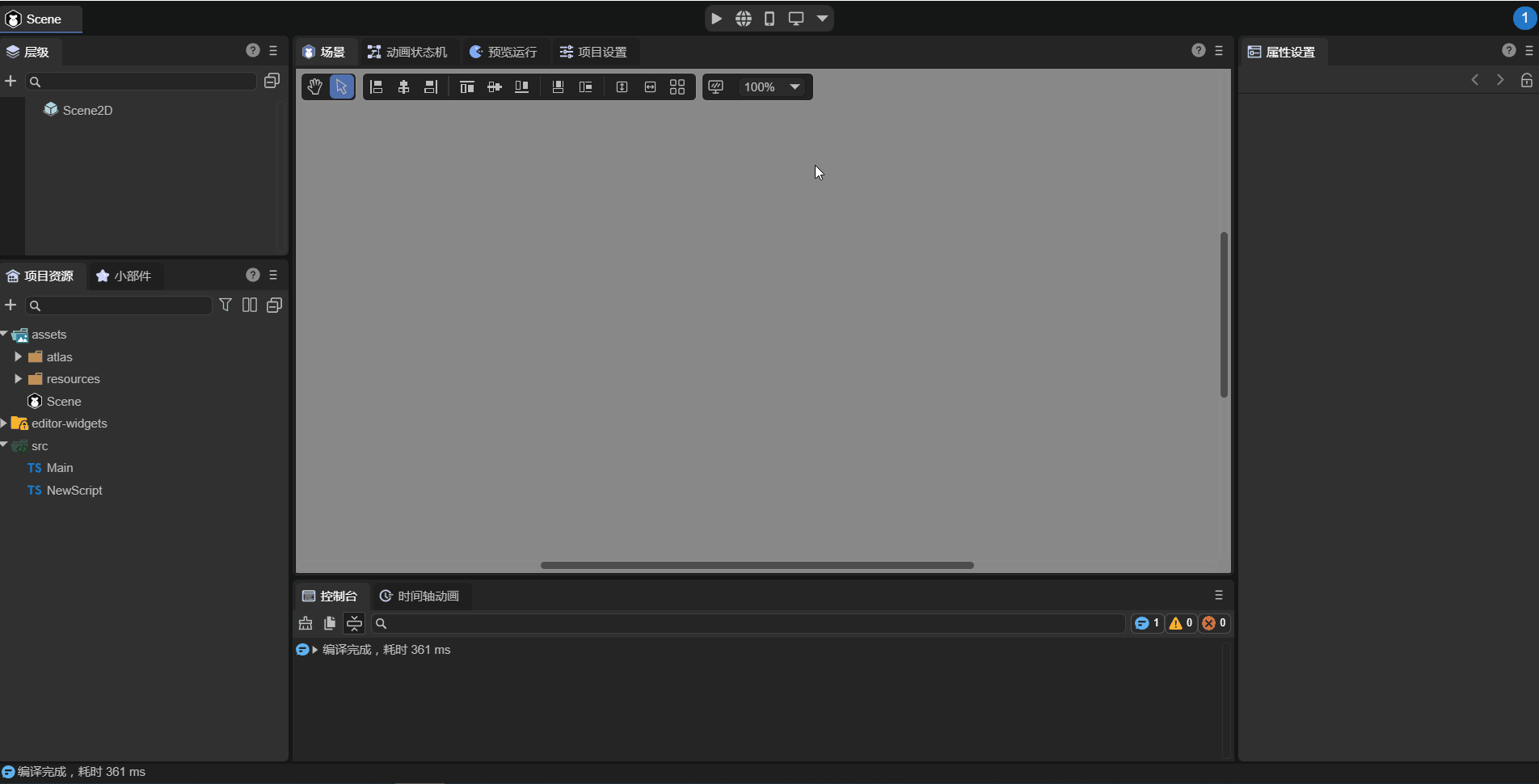Select the NewScript file in src

pos(74,491)
